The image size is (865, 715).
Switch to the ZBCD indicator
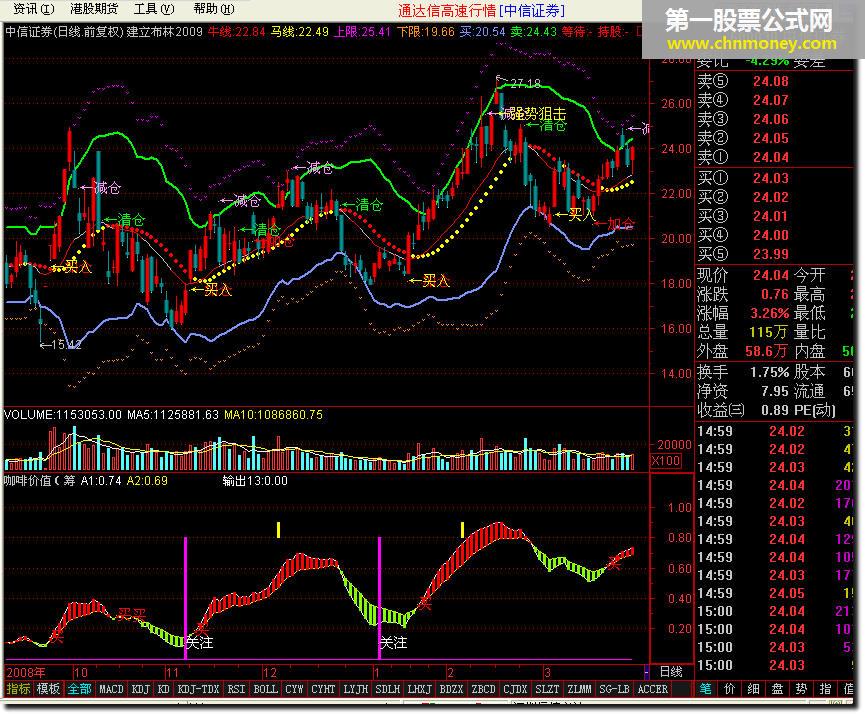click(x=483, y=689)
